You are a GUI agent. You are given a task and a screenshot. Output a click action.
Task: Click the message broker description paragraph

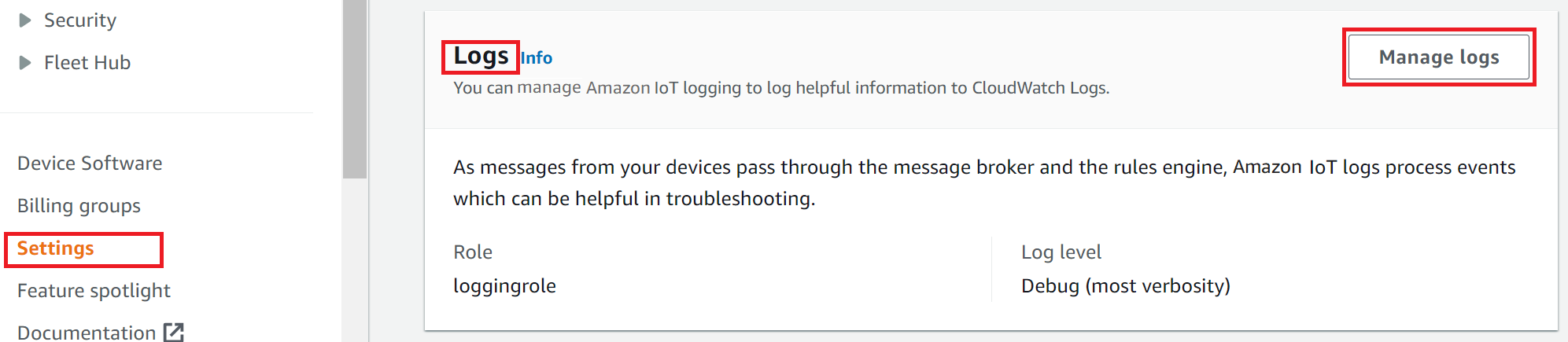pyautogui.click(x=983, y=183)
